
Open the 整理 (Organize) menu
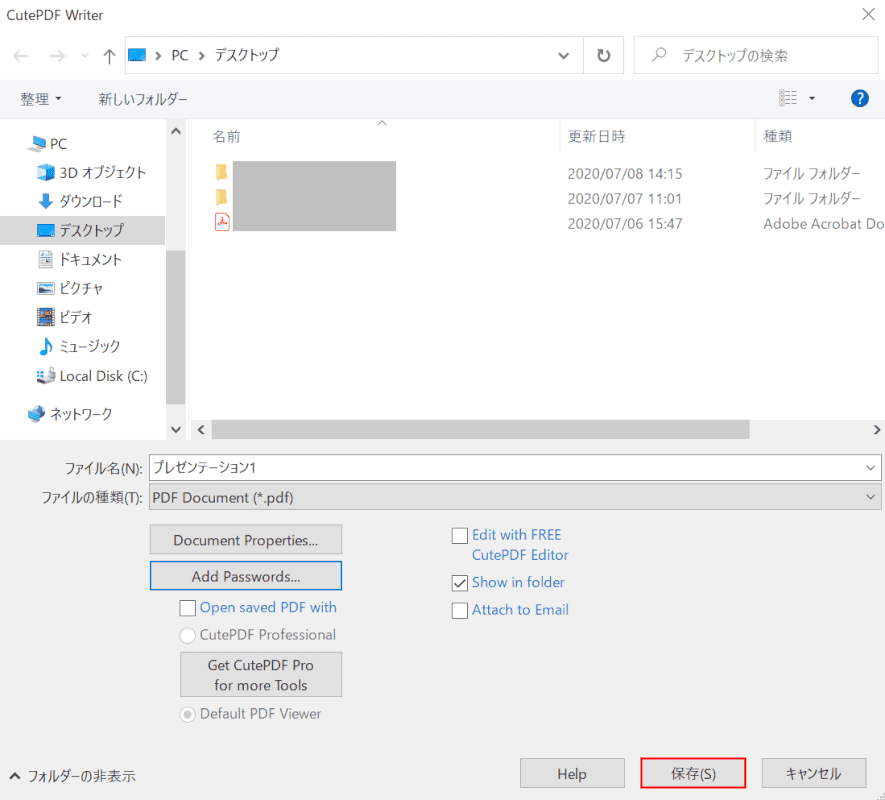coord(41,99)
